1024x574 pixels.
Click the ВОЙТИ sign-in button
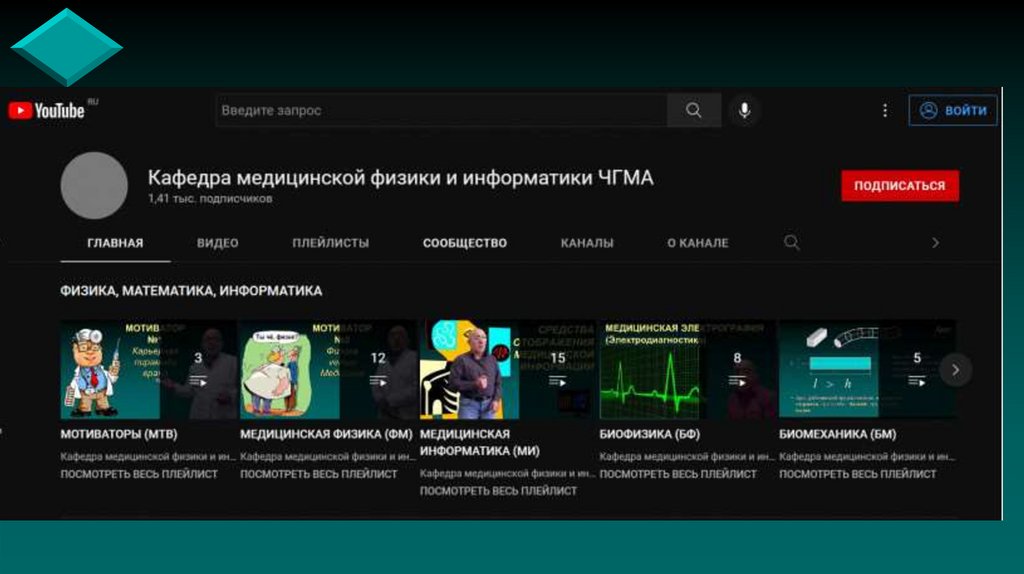(953, 110)
